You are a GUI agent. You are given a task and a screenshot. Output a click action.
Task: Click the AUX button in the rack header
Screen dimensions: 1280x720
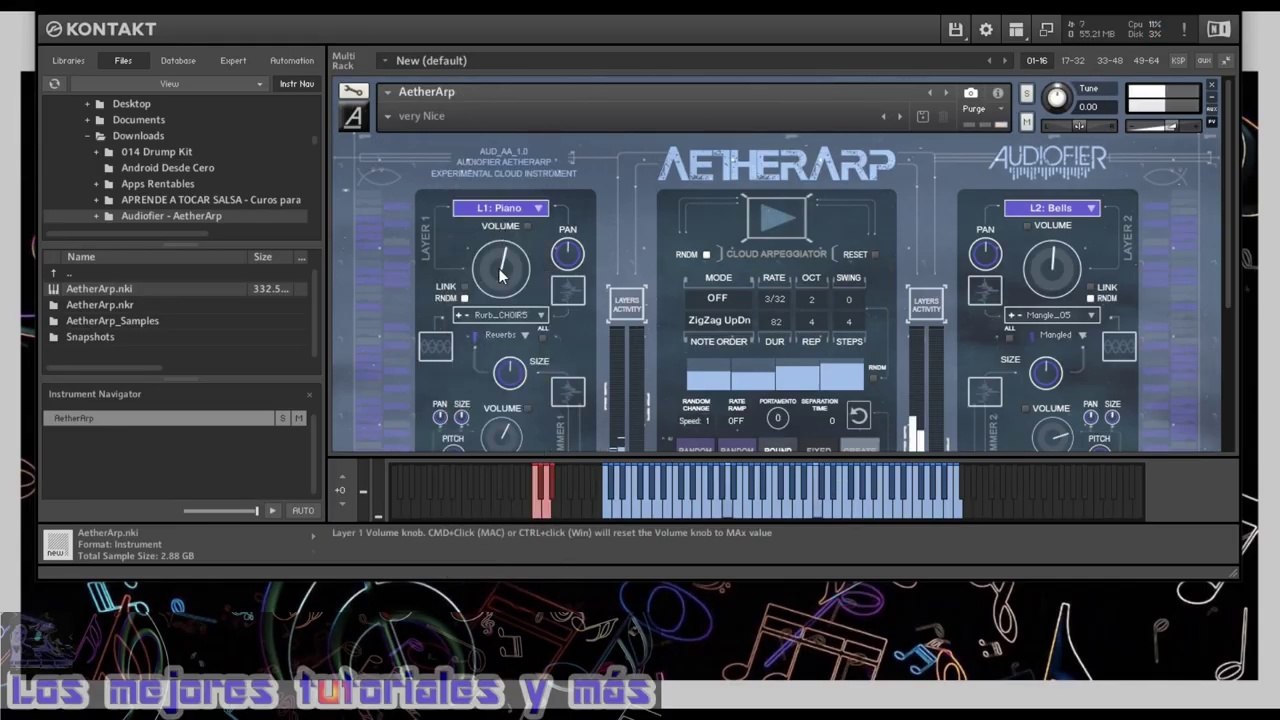(x=1204, y=61)
